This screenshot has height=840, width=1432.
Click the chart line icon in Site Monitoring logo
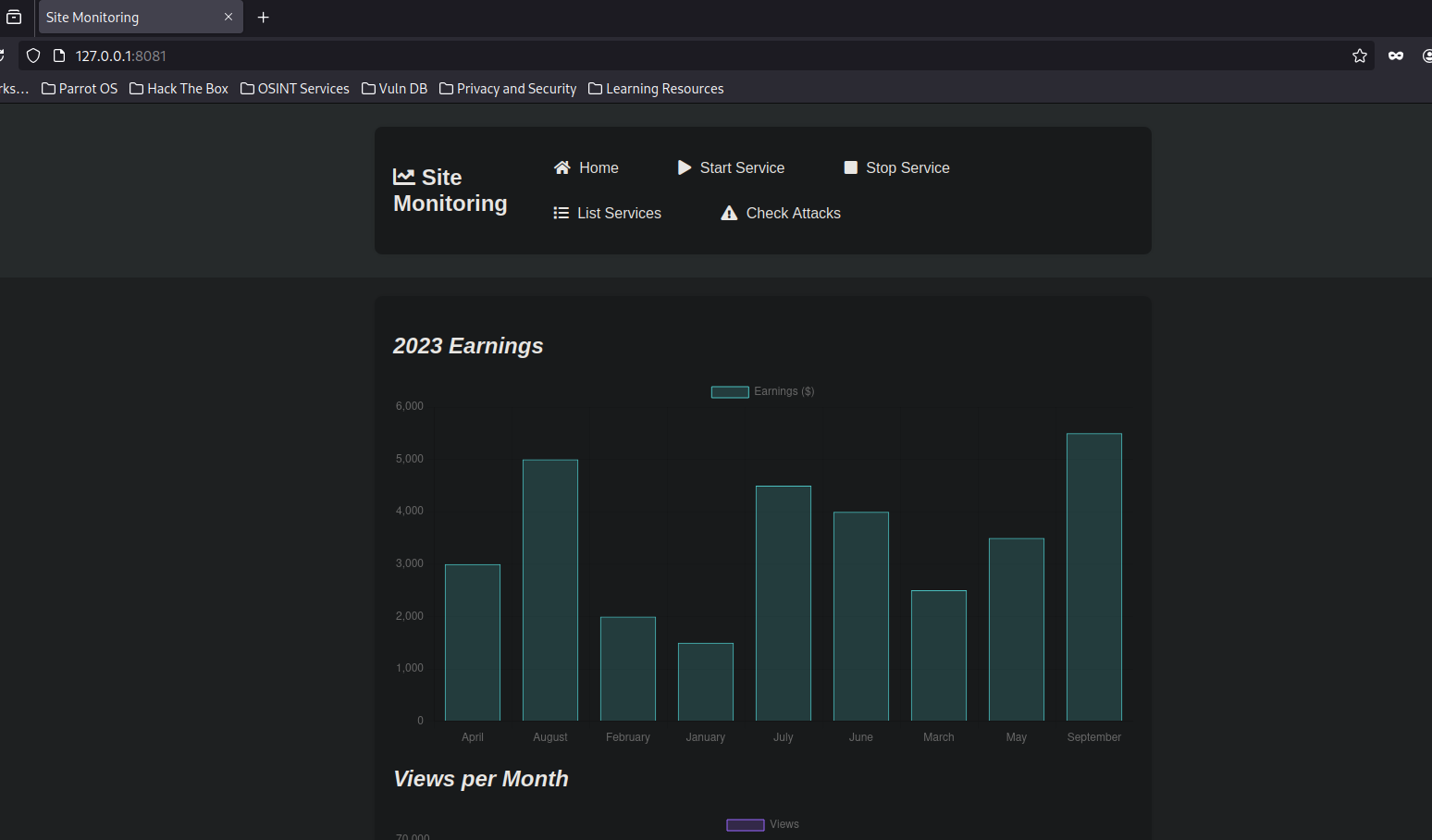click(404, 177)
